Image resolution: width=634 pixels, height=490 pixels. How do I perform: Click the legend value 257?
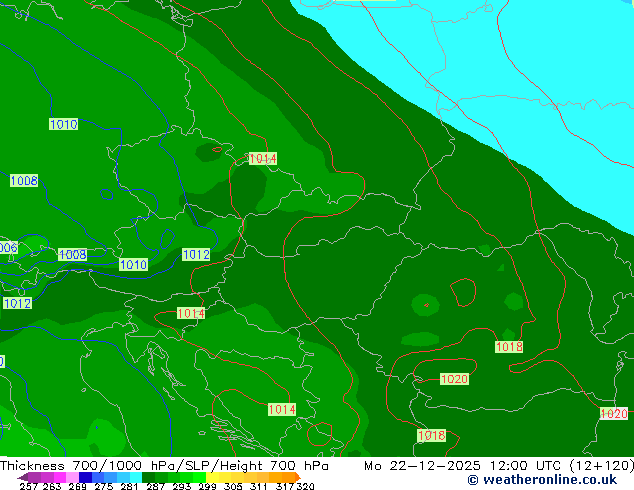coord(28,486)
